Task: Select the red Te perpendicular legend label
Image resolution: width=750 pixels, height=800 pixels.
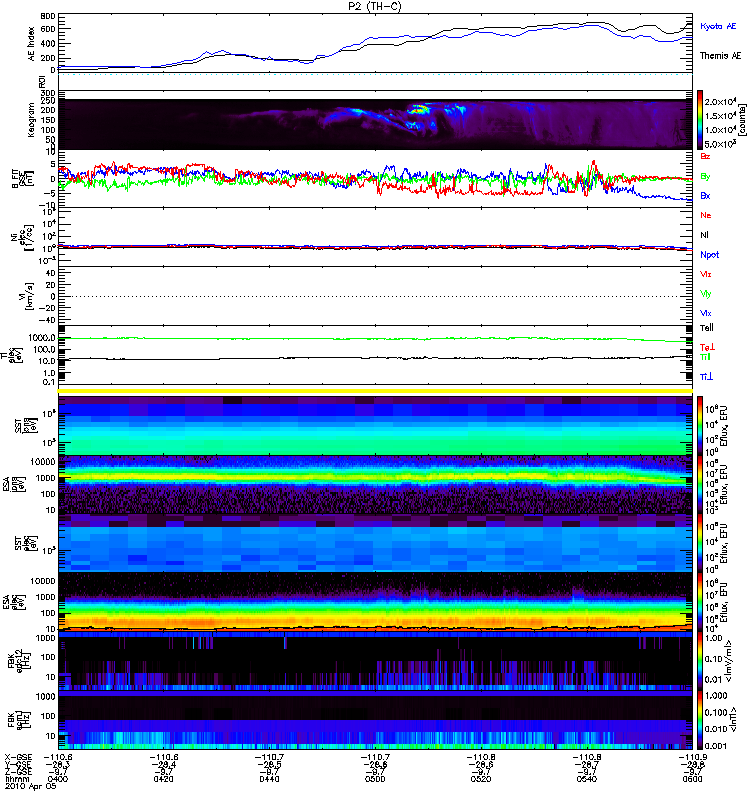Action: (x=707, y=347)
